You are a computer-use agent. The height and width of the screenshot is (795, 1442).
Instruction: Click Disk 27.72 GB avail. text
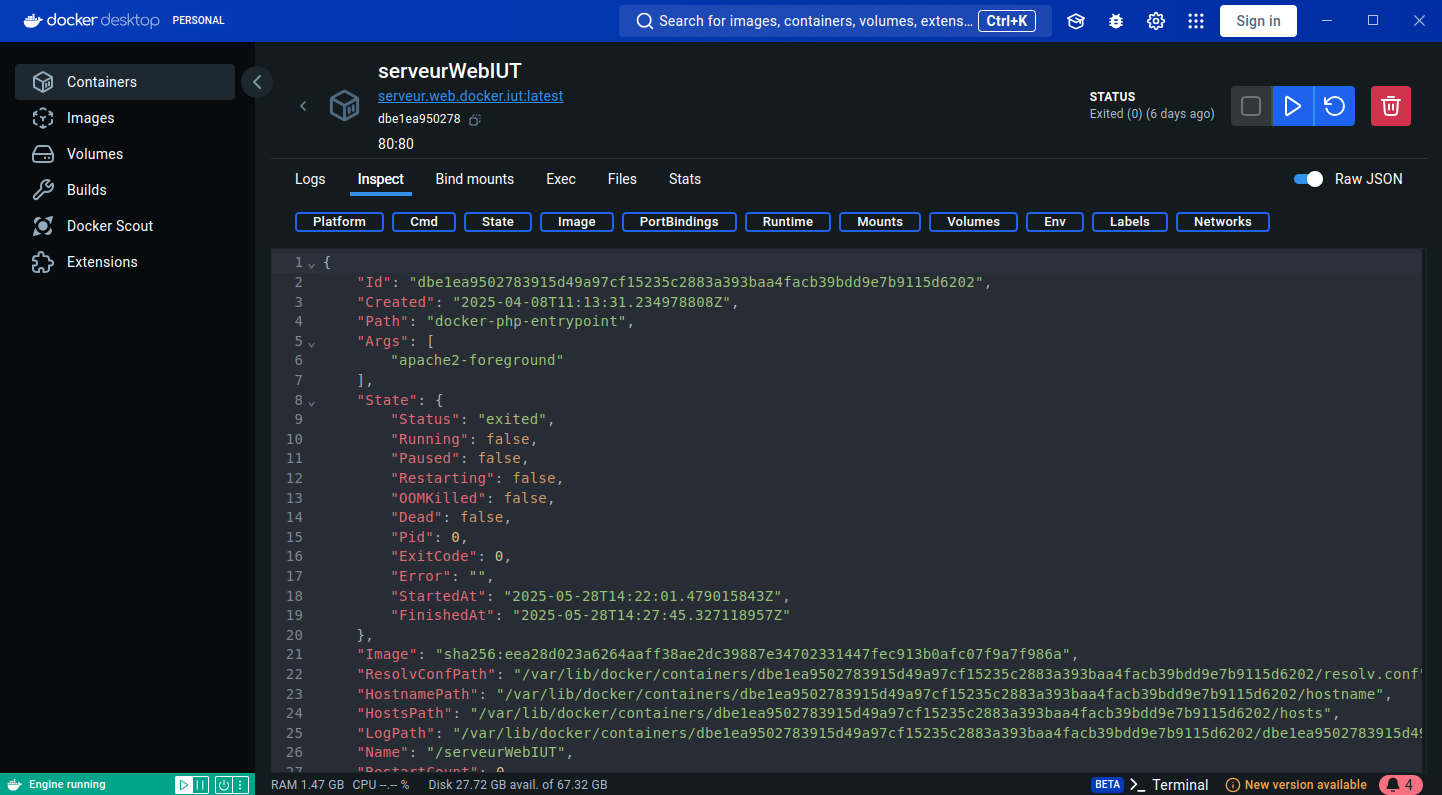click(517, 785)
